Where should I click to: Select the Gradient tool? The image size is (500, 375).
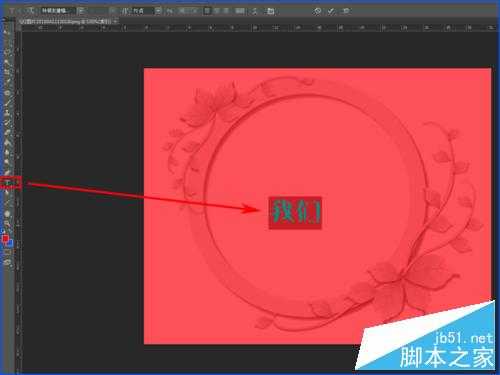[7, 143]
